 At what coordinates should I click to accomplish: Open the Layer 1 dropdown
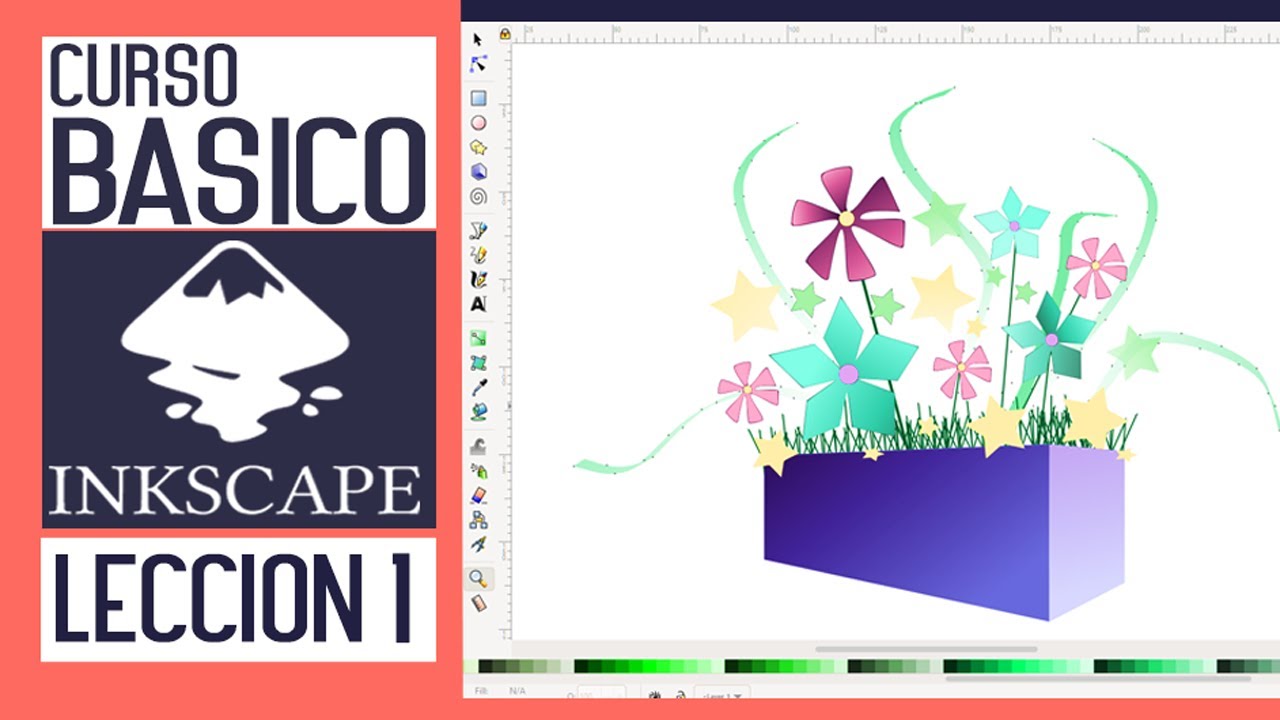[724, 694]
